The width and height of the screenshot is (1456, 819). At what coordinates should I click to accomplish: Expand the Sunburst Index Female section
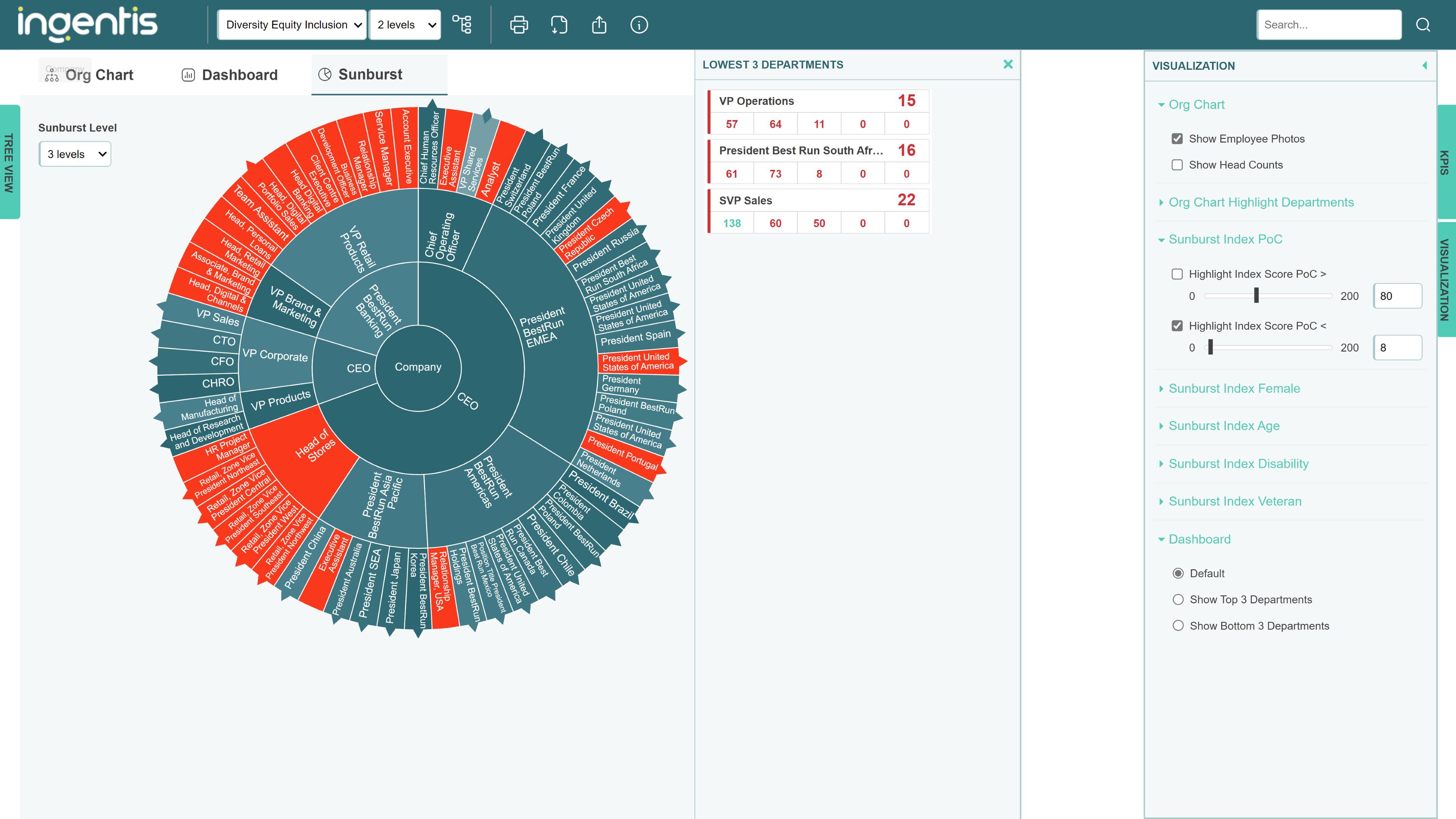click(1234, 388)
